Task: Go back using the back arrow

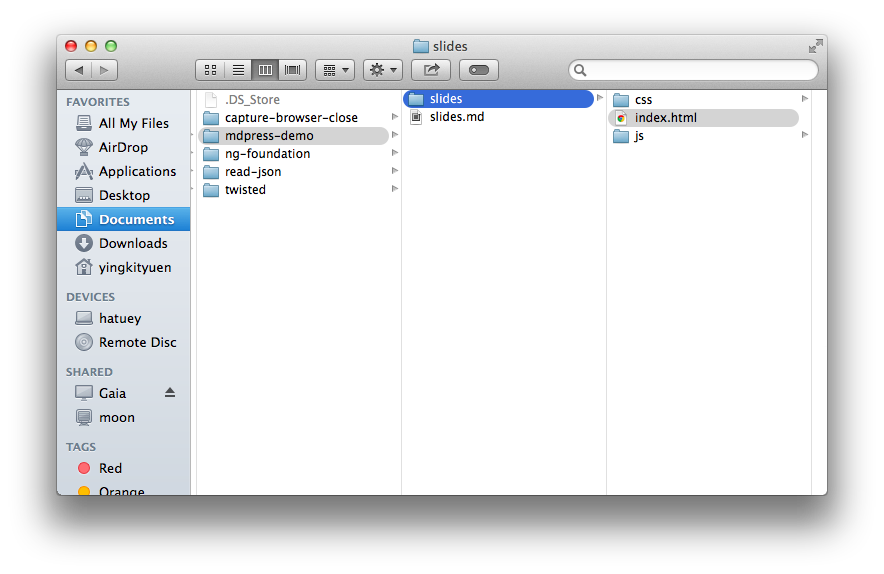Action: coord(78,70)
